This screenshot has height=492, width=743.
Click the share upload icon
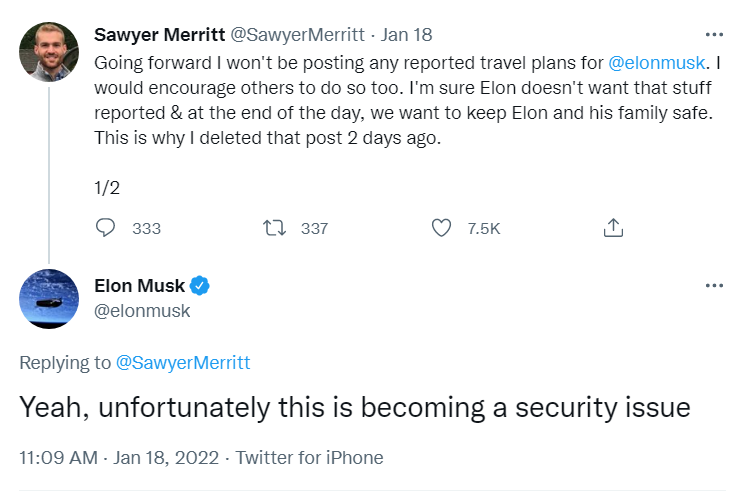coord(614,228)
